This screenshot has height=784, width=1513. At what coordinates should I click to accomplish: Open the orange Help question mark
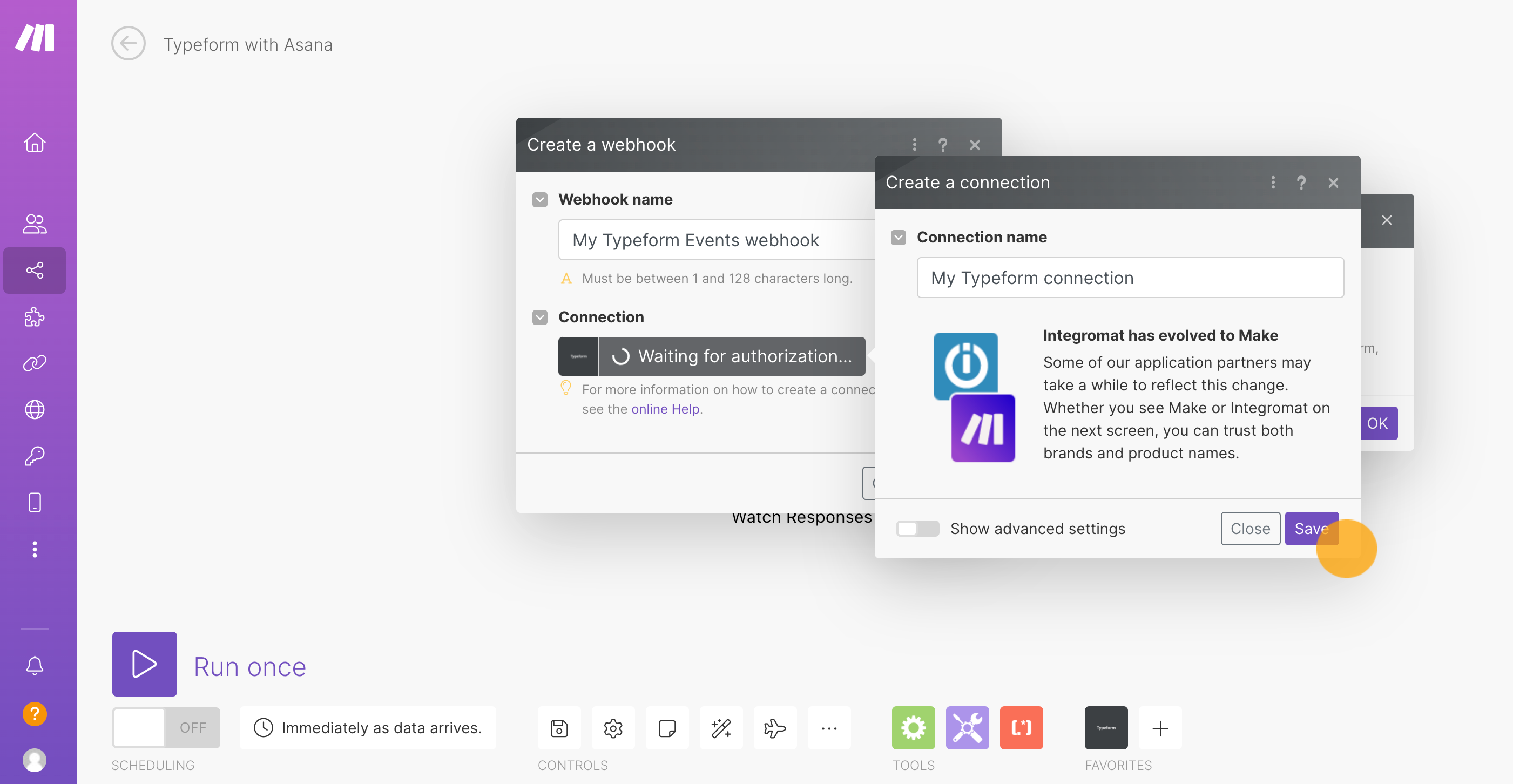35,713
